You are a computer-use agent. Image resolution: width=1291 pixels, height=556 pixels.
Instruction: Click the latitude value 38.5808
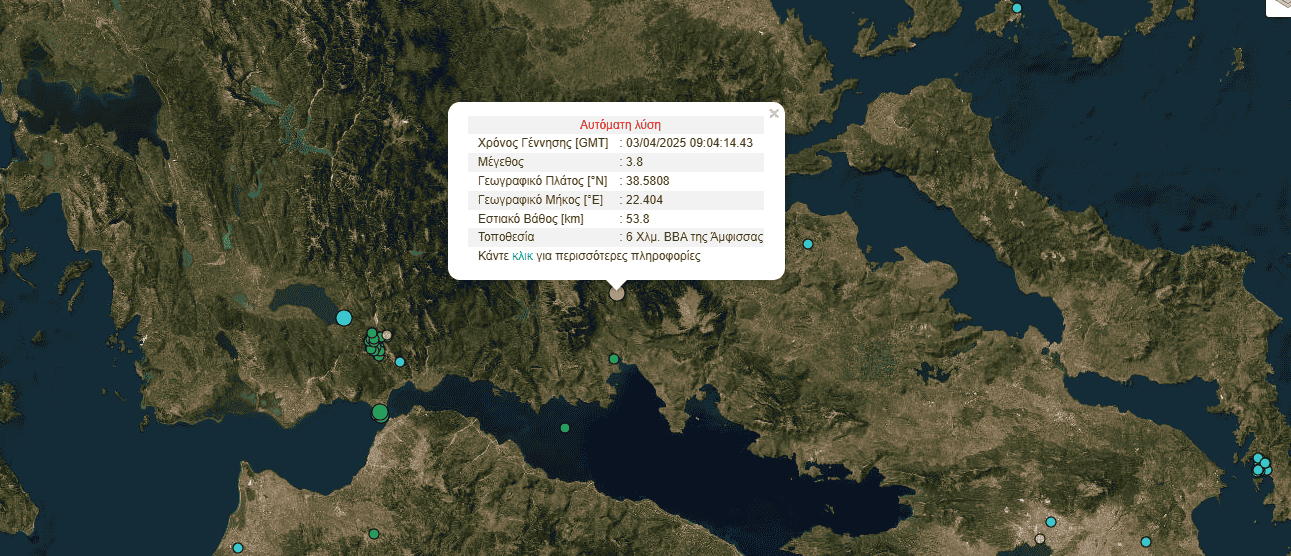pos(647,181)
